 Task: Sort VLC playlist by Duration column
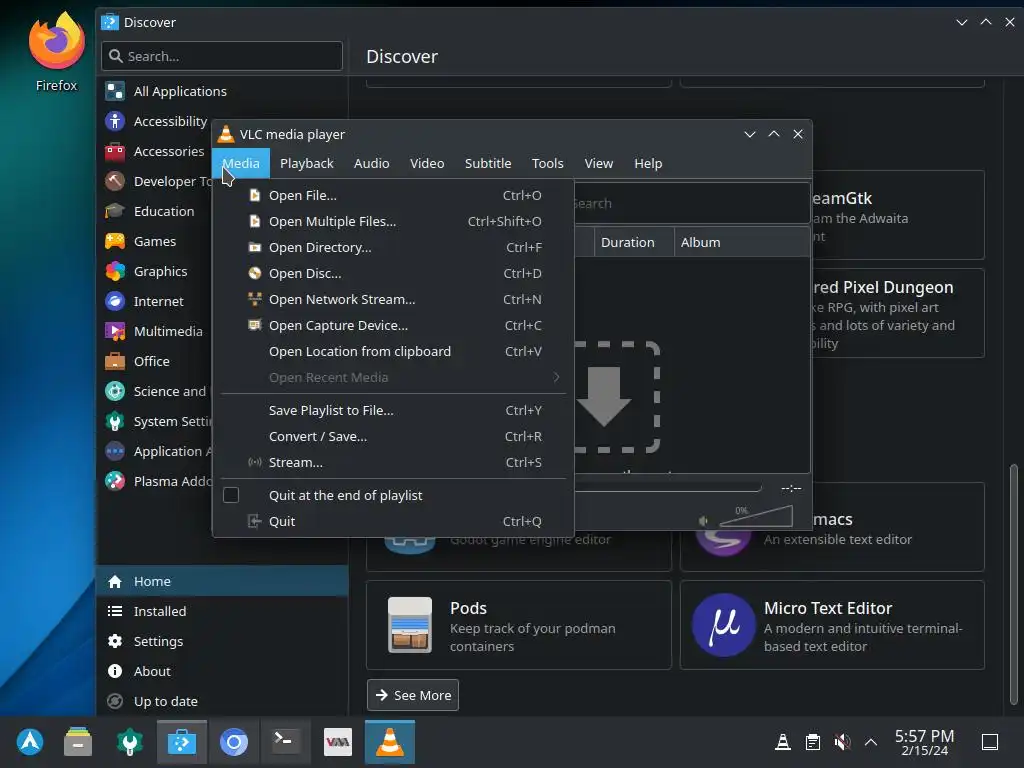[x=633, y=242]
